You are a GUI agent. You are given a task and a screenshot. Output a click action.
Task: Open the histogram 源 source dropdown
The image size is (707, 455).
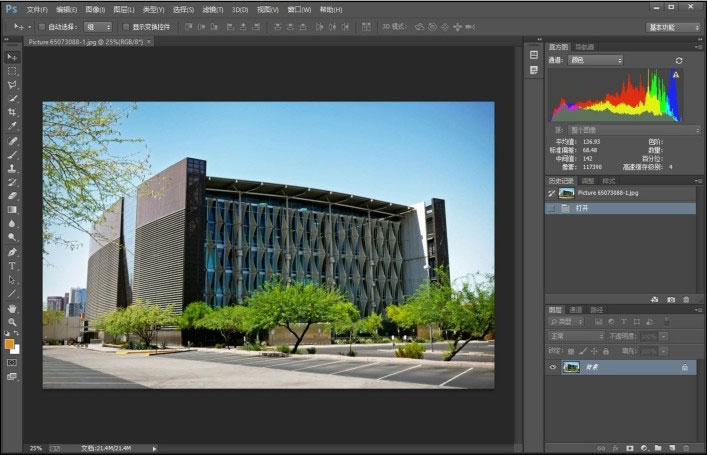[x=634, y=130]
